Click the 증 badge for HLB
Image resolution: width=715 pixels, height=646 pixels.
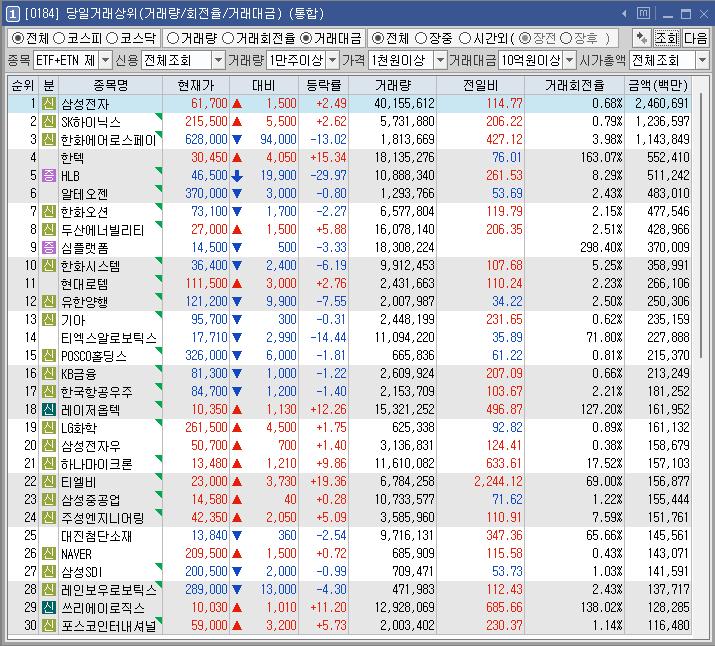click(x=49, y=176)
